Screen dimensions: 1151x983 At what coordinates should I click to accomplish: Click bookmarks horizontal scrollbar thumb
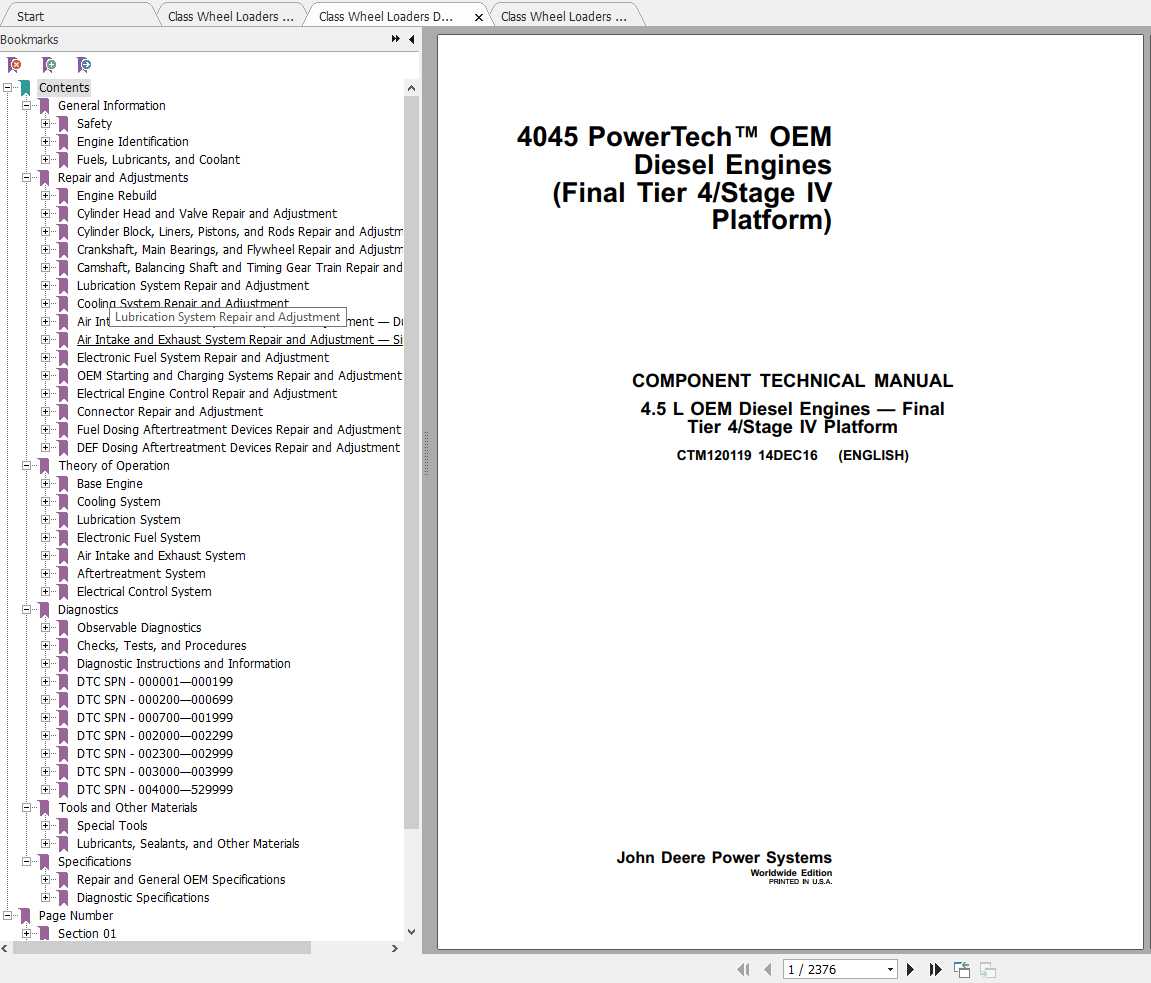click(x=161, y=948)
